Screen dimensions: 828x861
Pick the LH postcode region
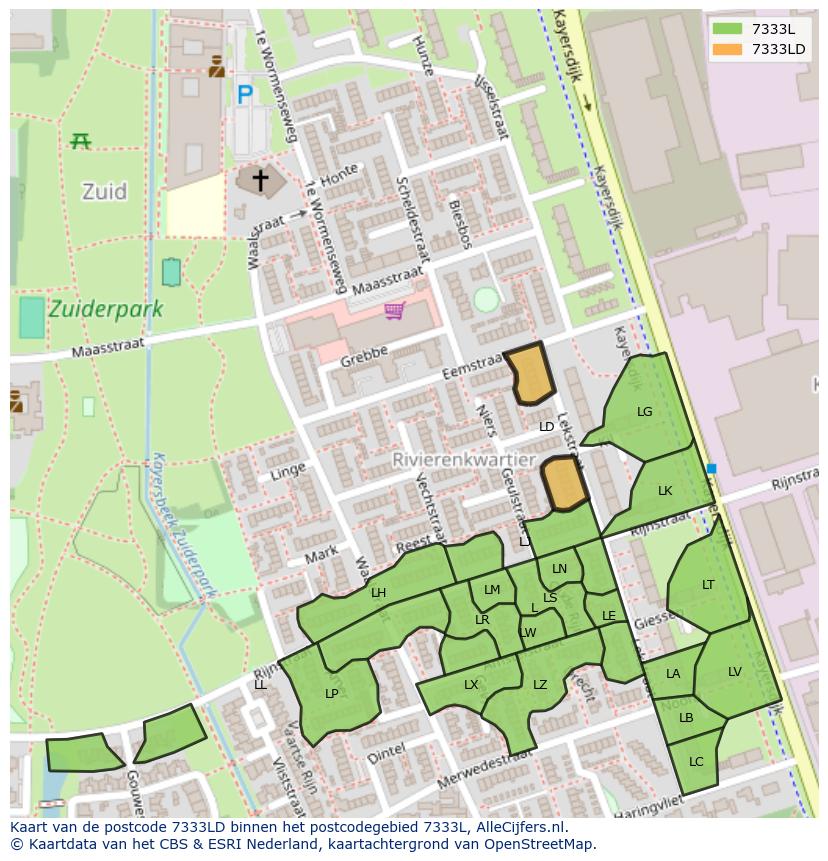click(378, 593)
